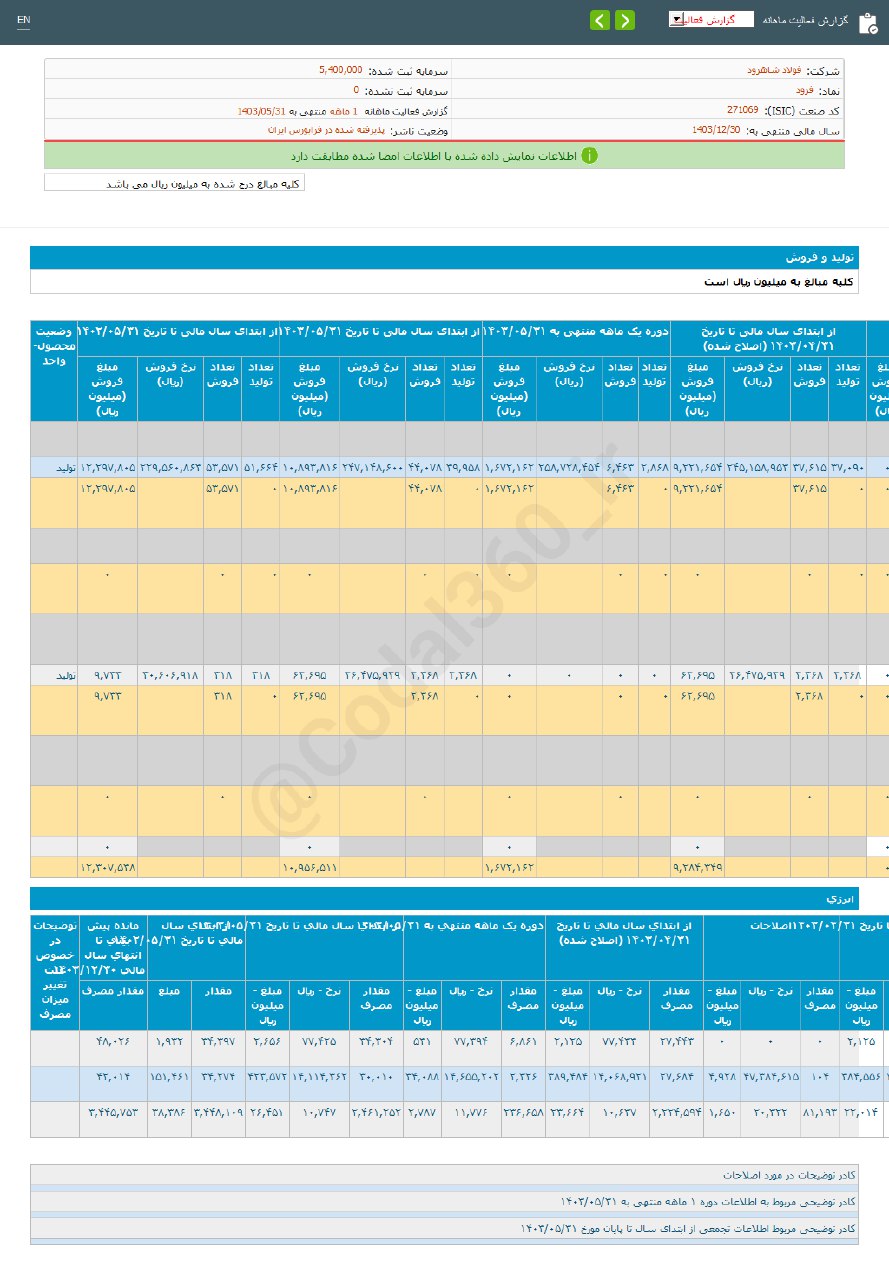The width and height of the screenshot is (889, 1280).
Task: Click company name فولاد شاهرود
Action: pos(767,71)
